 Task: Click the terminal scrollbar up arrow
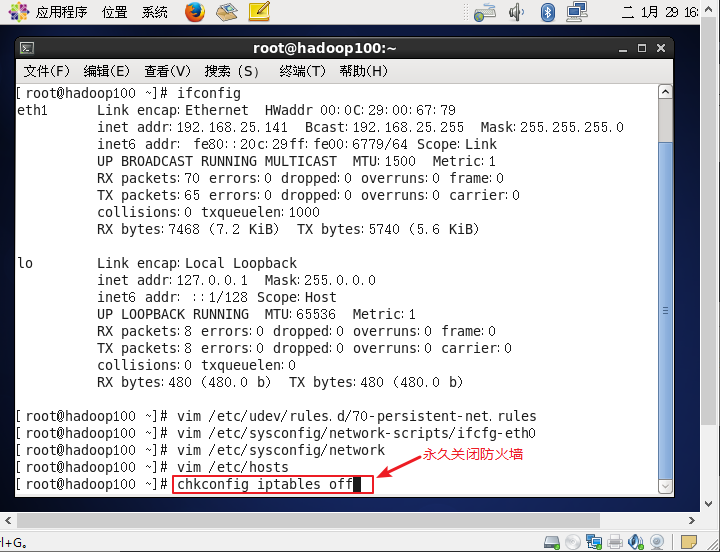[x=665, y=92]
